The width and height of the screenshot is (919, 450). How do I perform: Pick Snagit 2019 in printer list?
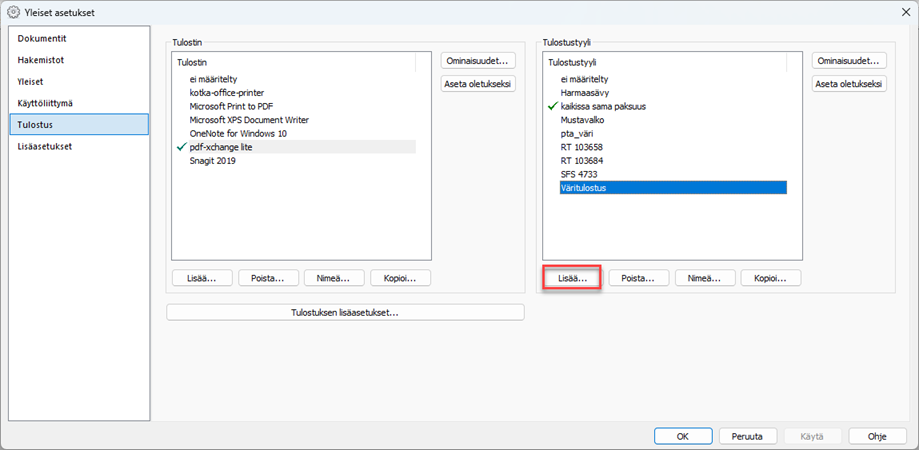coord(213,160)
